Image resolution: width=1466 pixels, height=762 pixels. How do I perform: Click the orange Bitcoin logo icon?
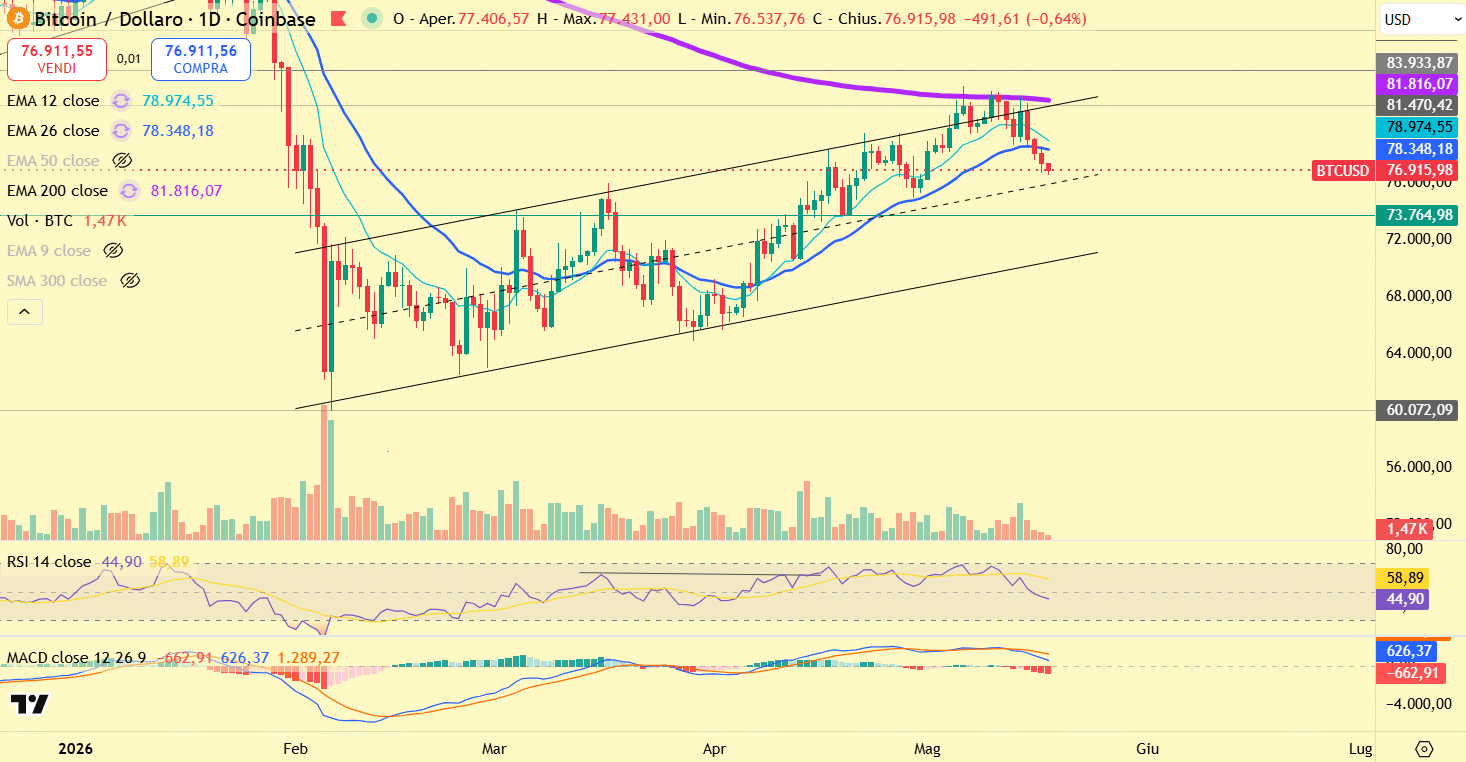17,19
